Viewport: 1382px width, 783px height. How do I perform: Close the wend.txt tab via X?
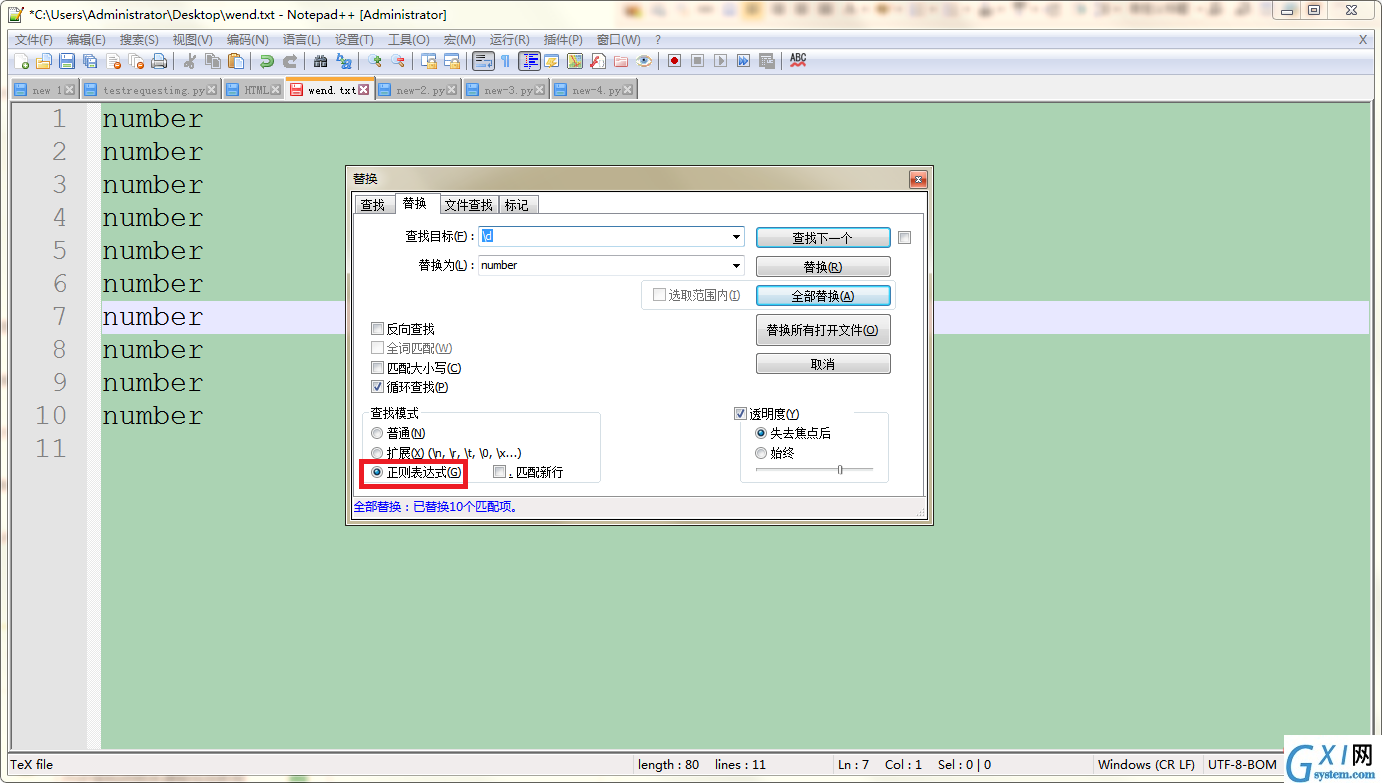pyautogui.click(x=364, y=90)
